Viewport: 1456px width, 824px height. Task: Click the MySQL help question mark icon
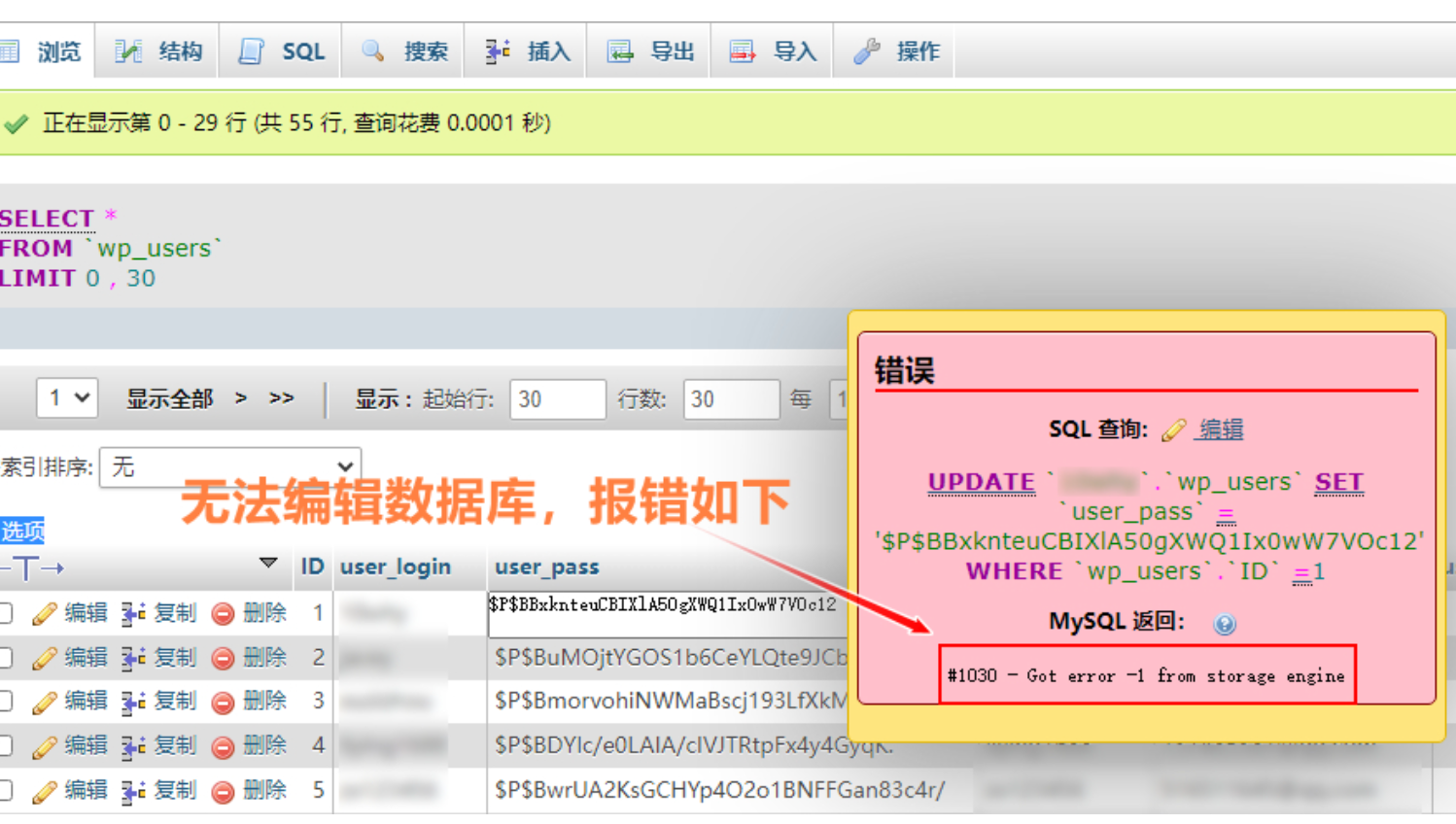1225,624
